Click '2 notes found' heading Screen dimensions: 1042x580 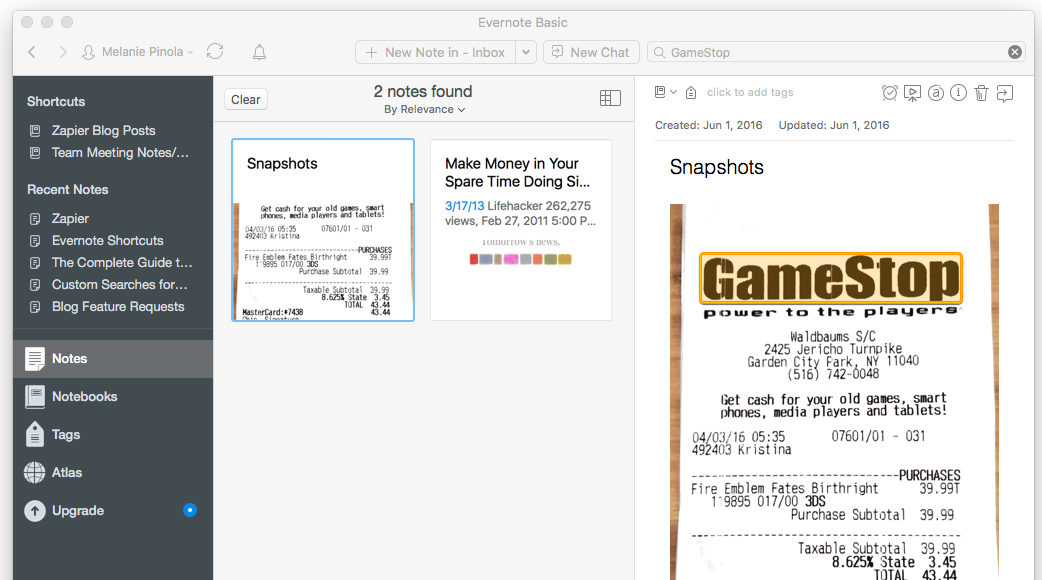[x=423, y=91]
